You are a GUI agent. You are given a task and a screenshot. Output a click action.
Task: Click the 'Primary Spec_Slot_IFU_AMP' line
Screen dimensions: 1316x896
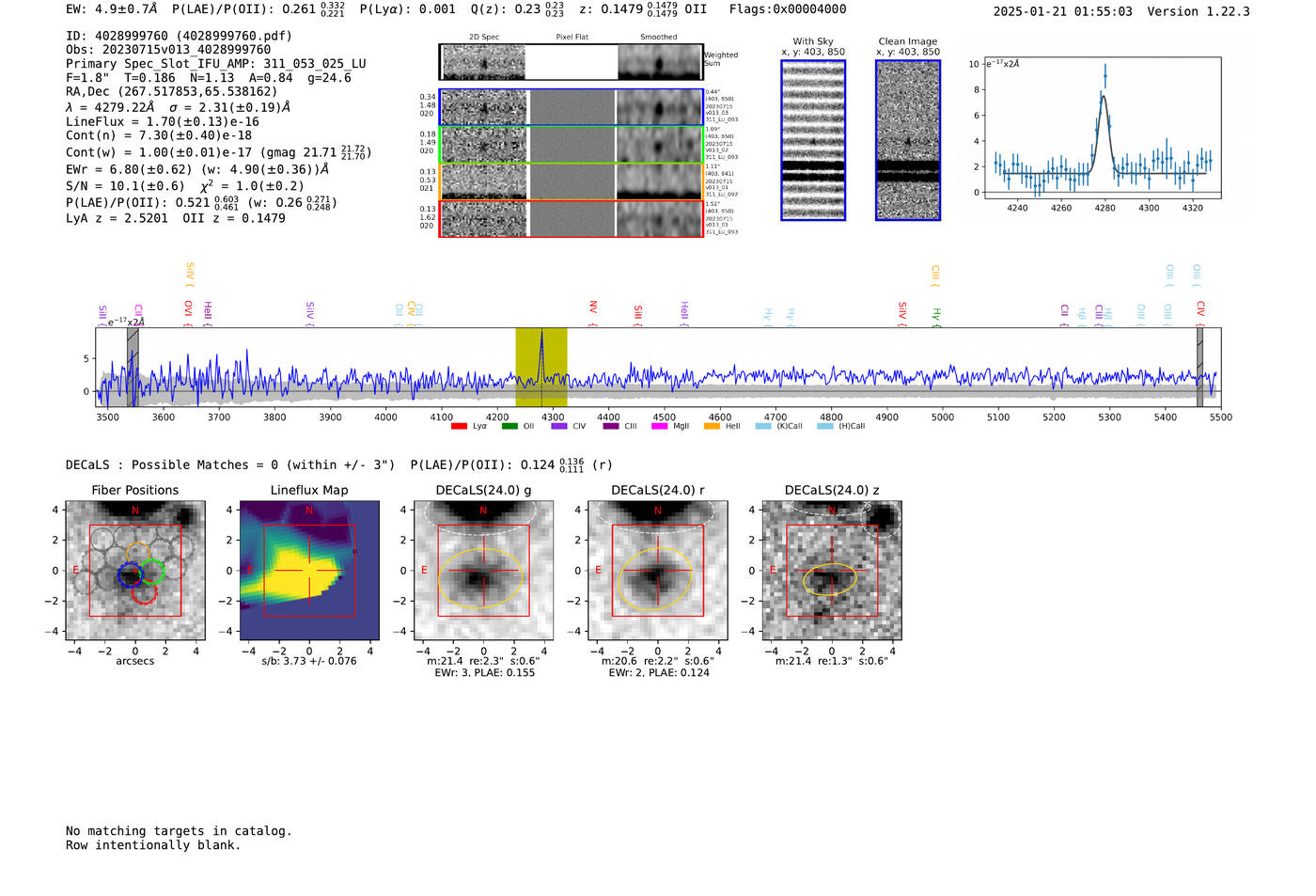[216, 64]
